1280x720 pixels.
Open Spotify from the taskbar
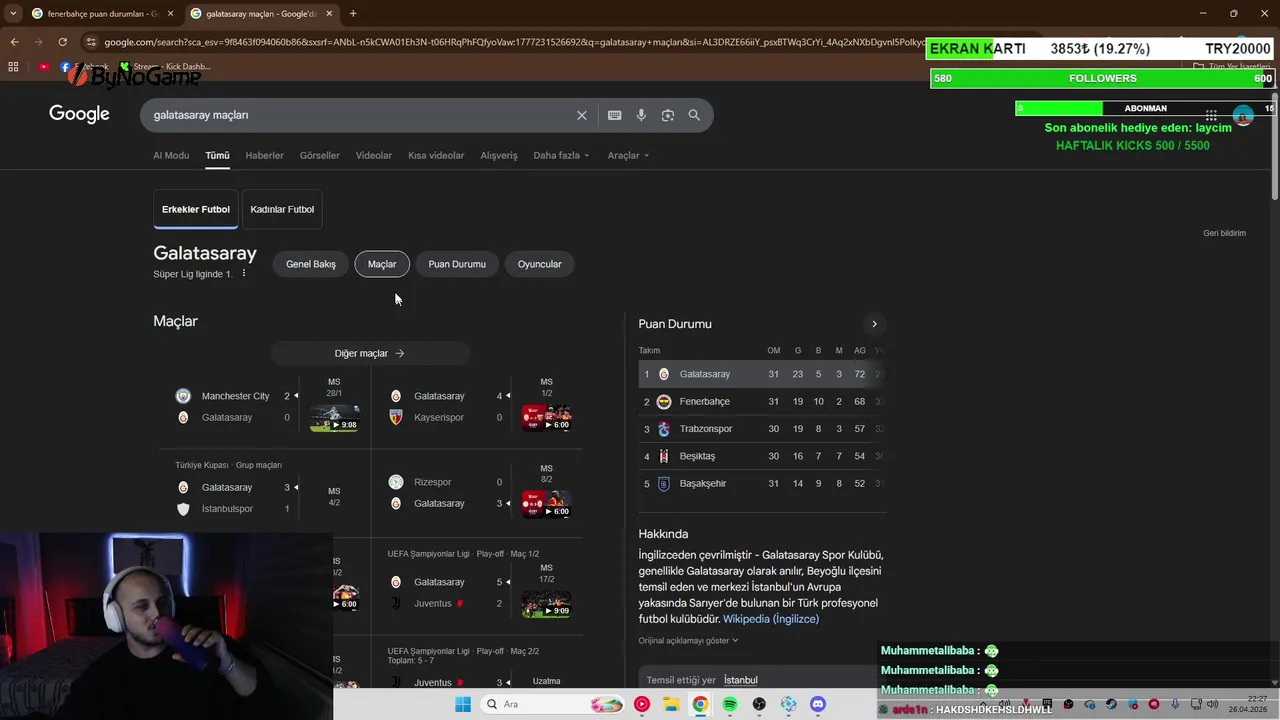point(730,704)
